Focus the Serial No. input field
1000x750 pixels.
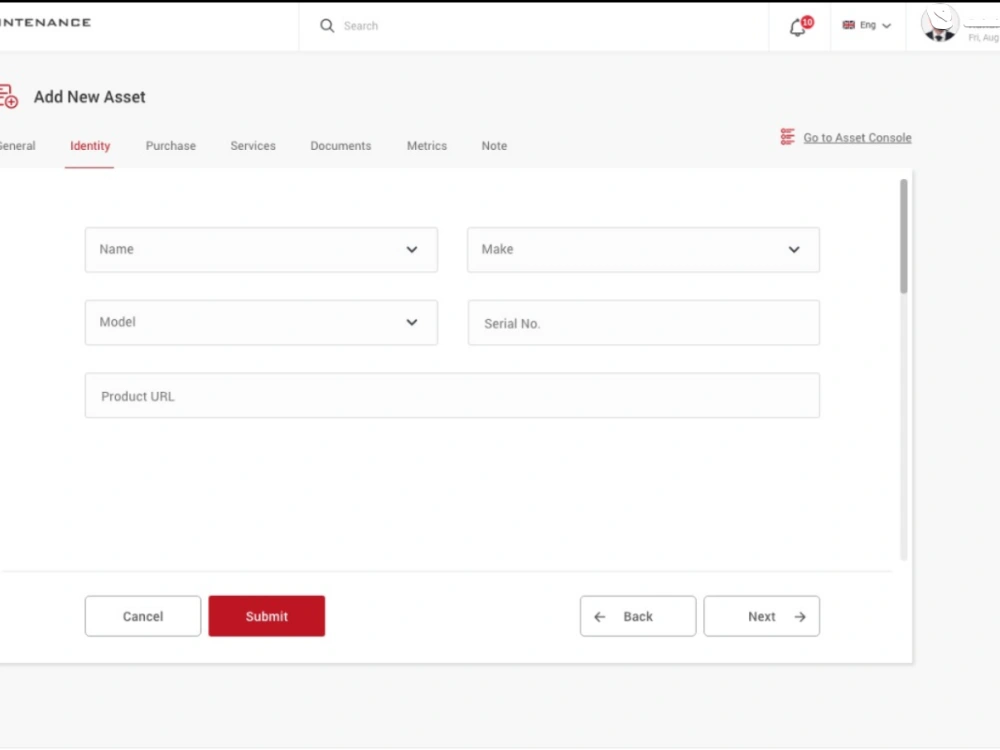tap(643, 323)
